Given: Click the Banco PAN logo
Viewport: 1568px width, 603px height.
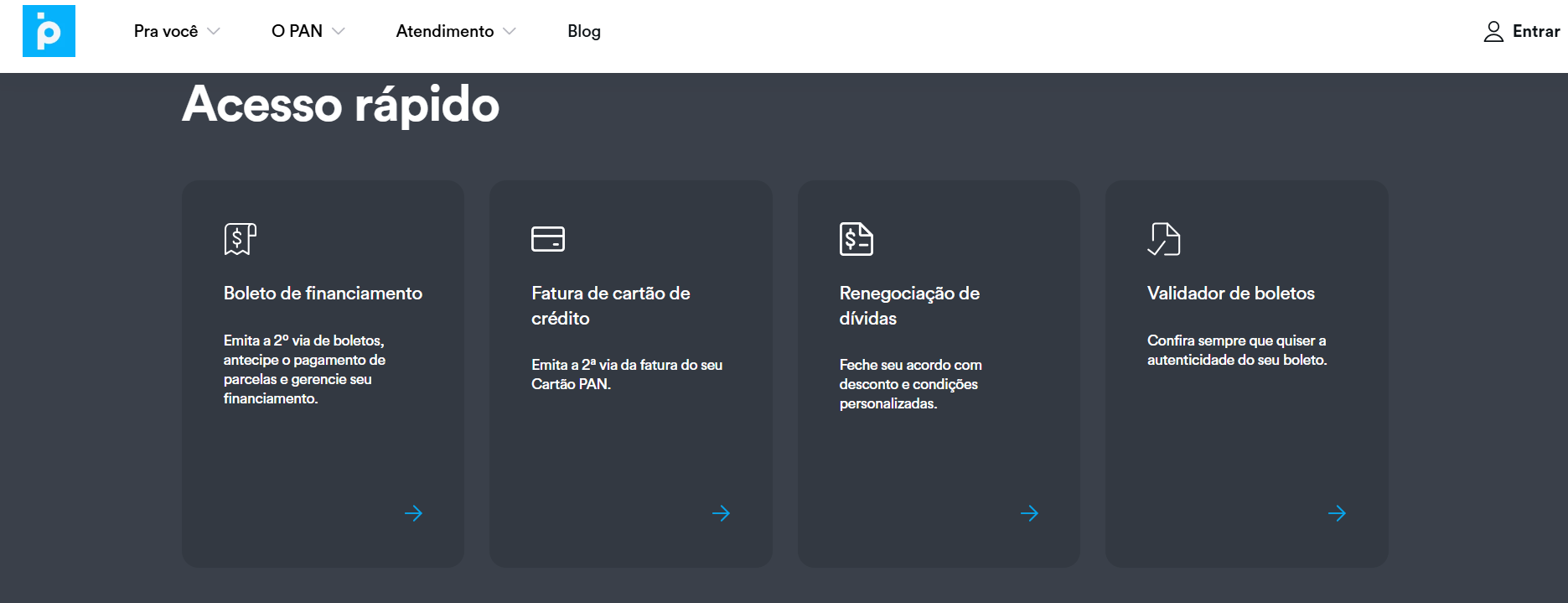Looking at the screenshot, I should [49, 31].
